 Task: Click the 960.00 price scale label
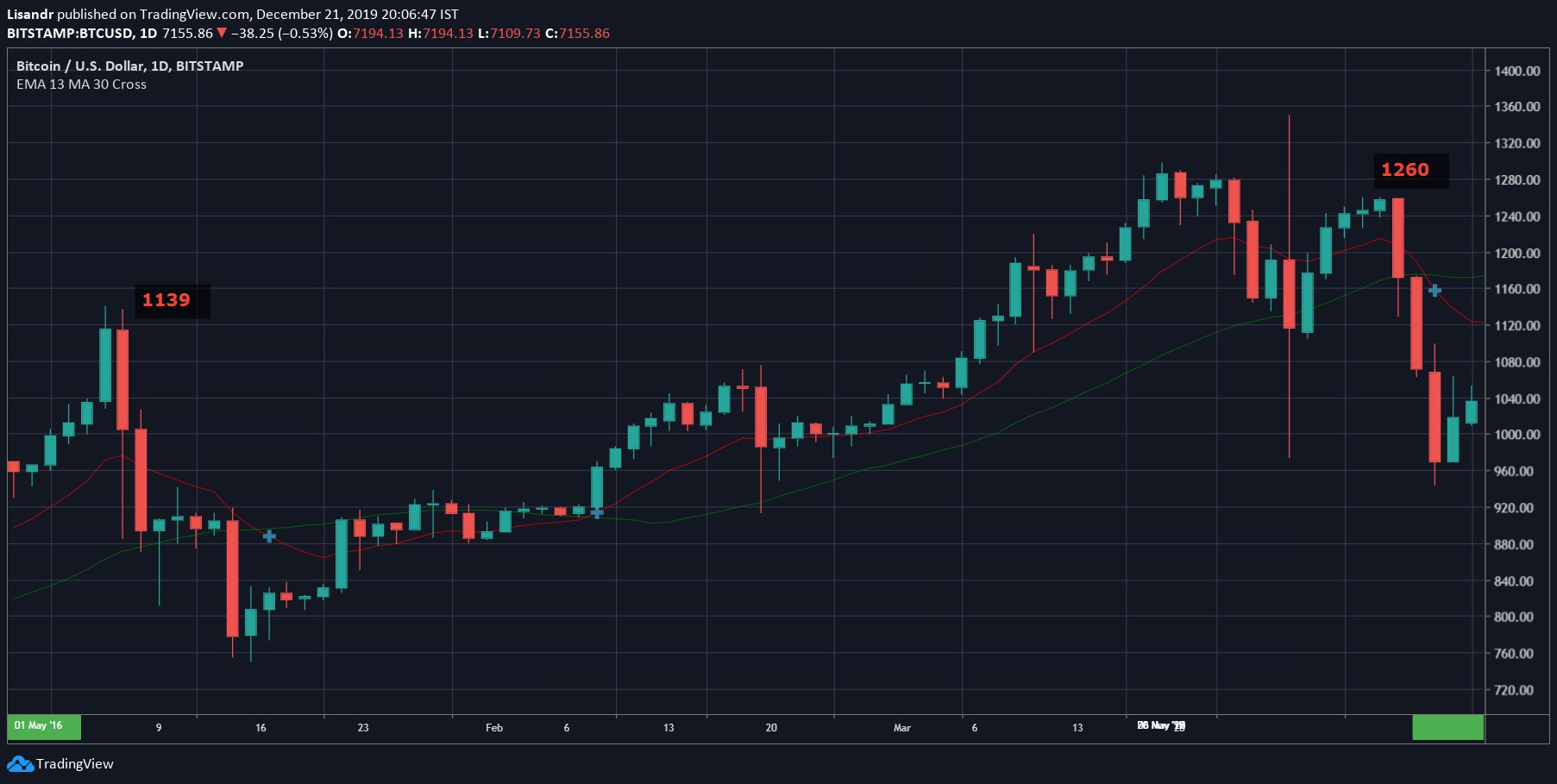coord(1514,472)
